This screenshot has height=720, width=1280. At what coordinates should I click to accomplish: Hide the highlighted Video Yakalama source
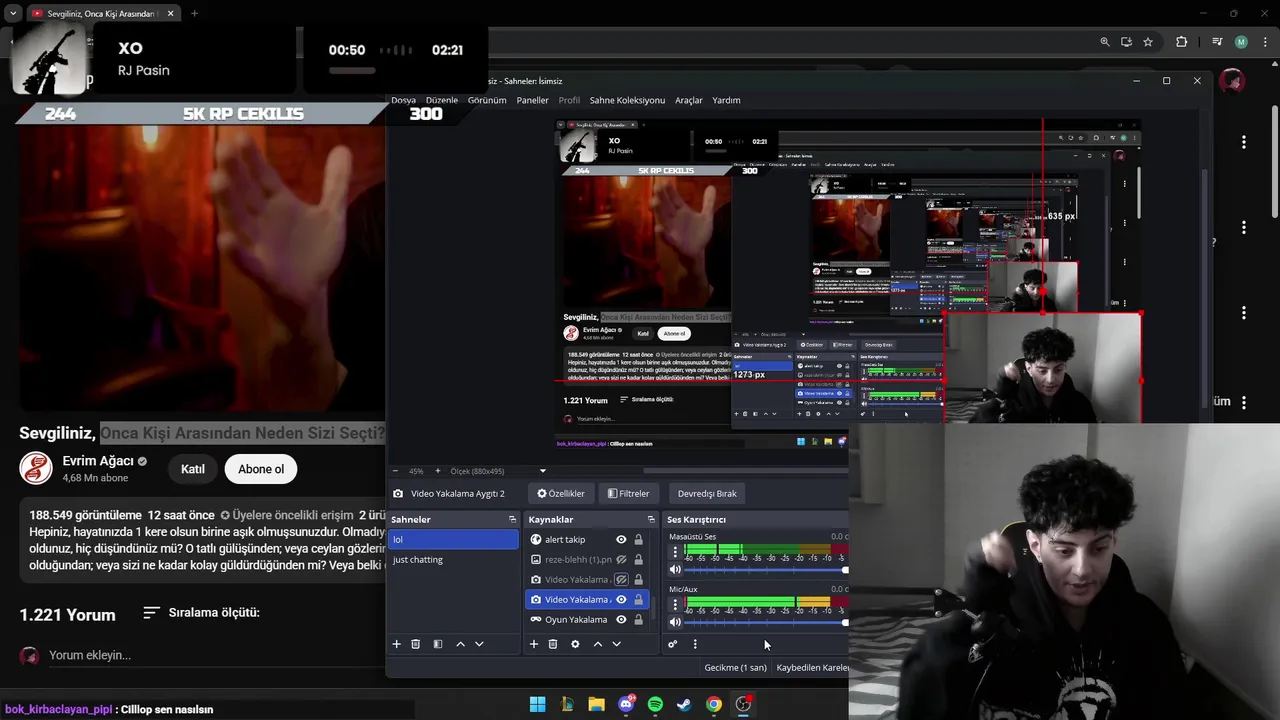(621, 599)
